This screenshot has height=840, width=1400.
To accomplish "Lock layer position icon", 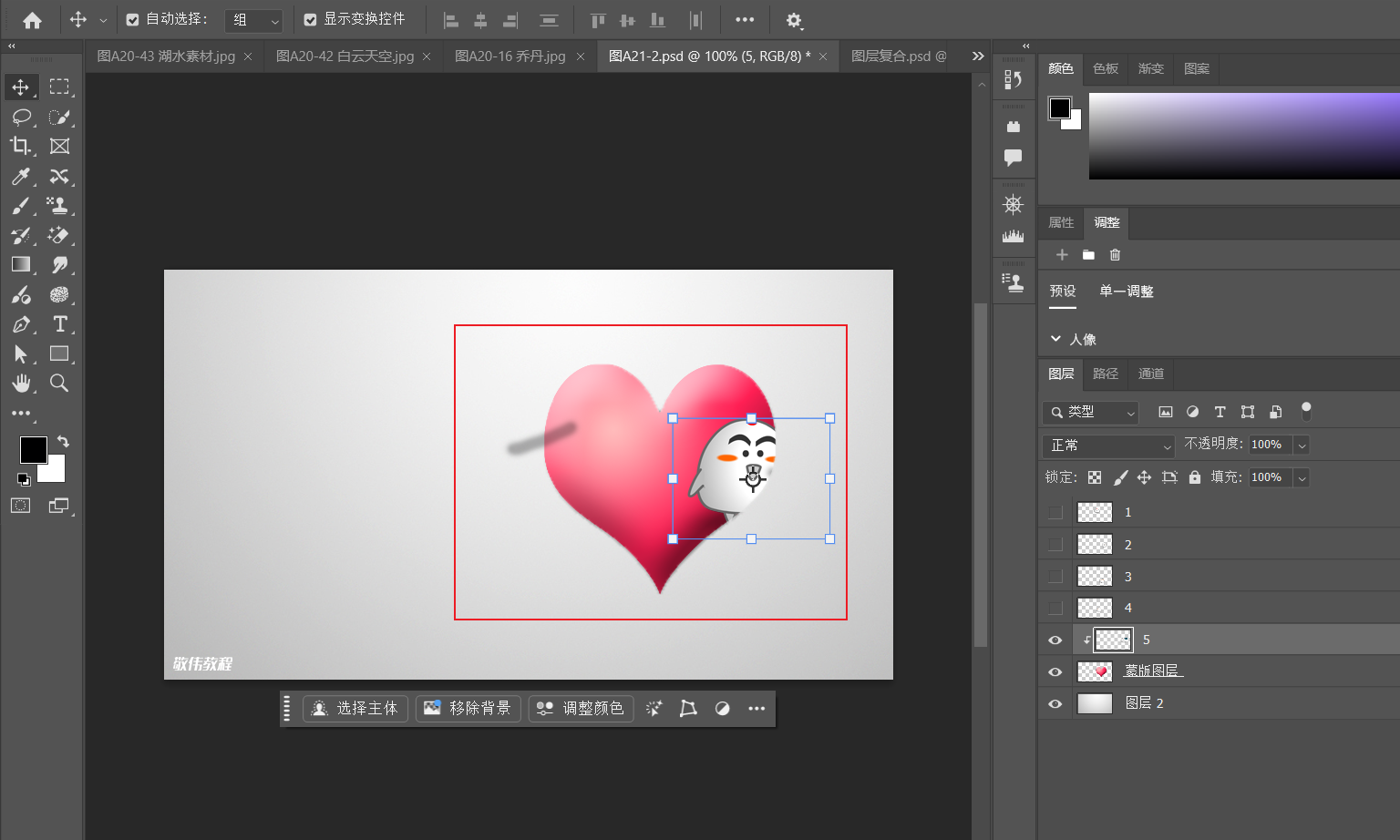I will (1145, 477).
